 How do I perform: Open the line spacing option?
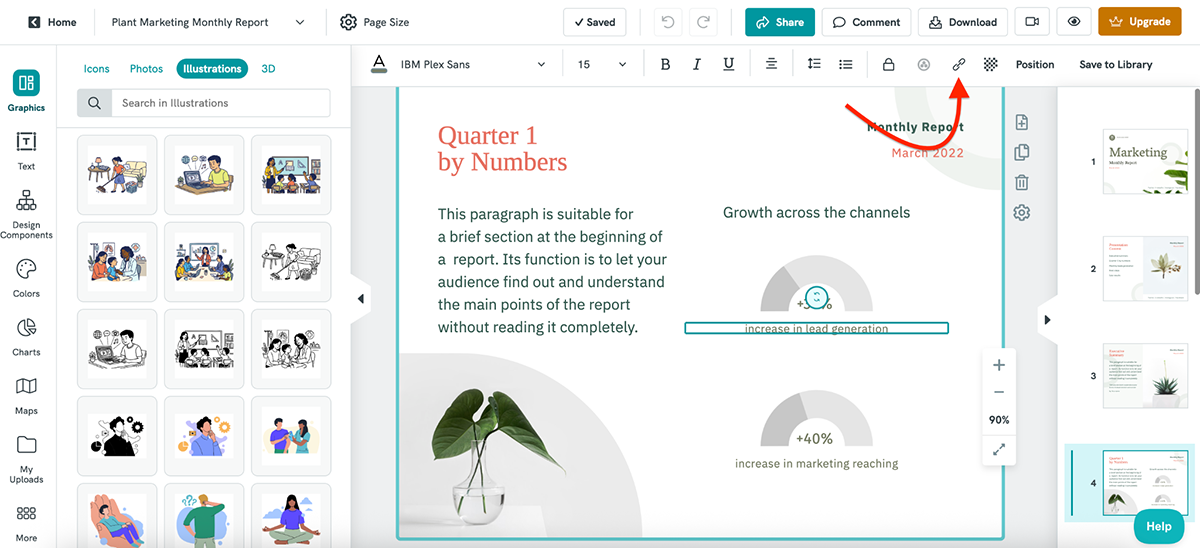pyautogui.click(x=814, y=64)
